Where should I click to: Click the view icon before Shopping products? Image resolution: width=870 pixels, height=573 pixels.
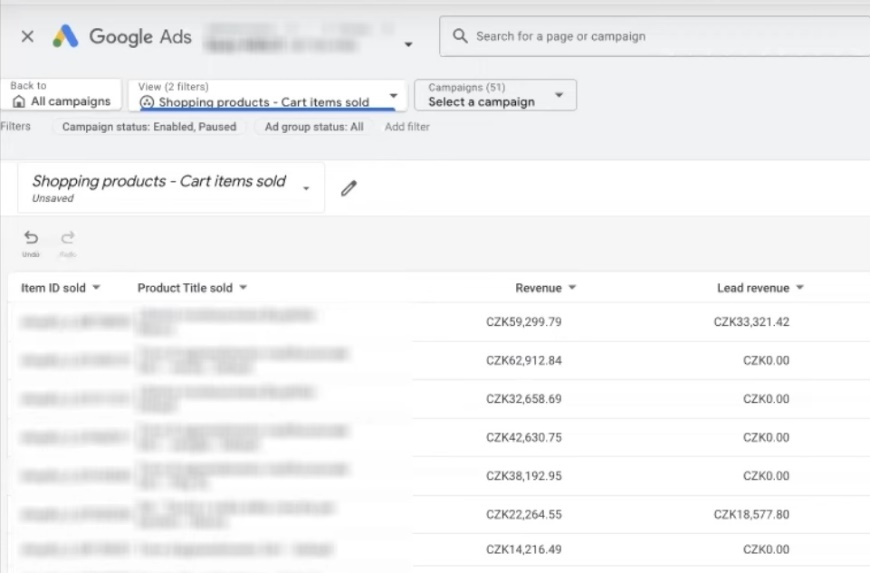pos(147,102)
